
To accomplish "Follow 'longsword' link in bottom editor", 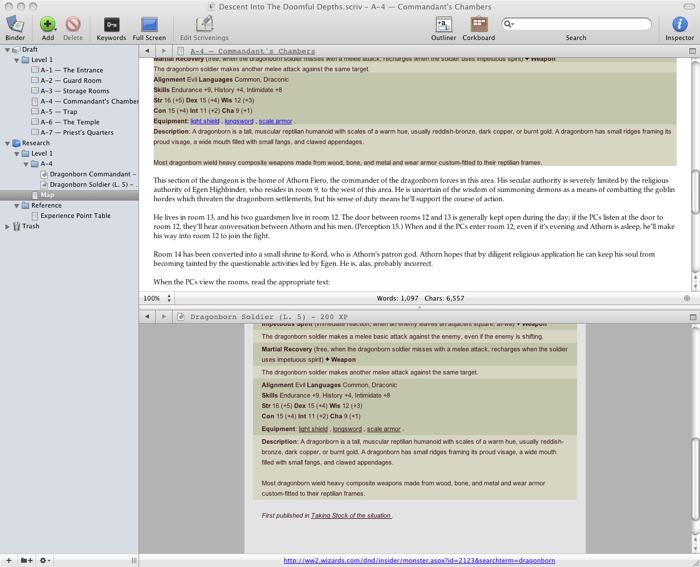I will point(347,429).
